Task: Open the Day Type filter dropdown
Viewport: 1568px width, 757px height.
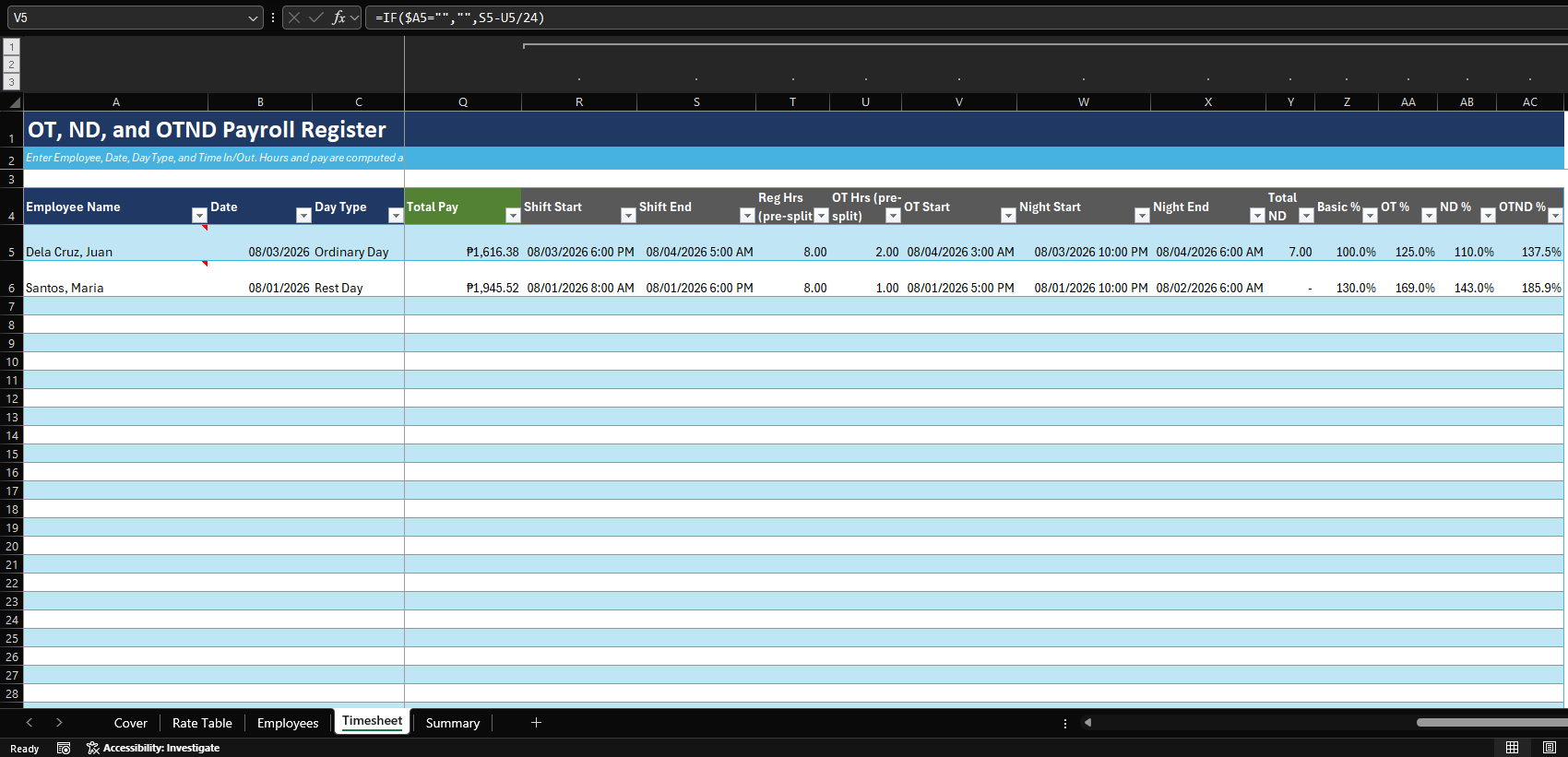Action: coord(396,216)
